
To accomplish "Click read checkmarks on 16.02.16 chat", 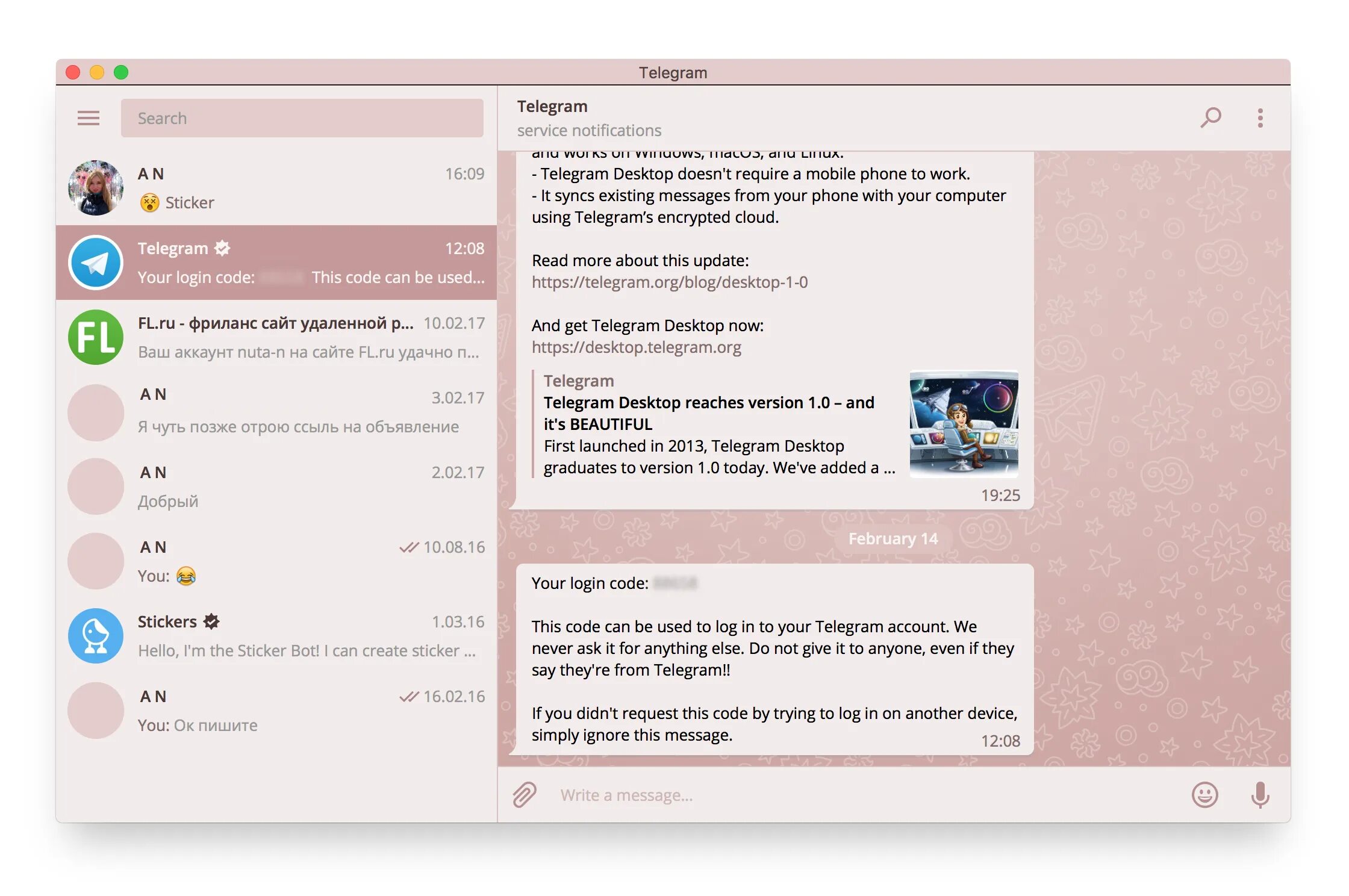I will (409, 696).
